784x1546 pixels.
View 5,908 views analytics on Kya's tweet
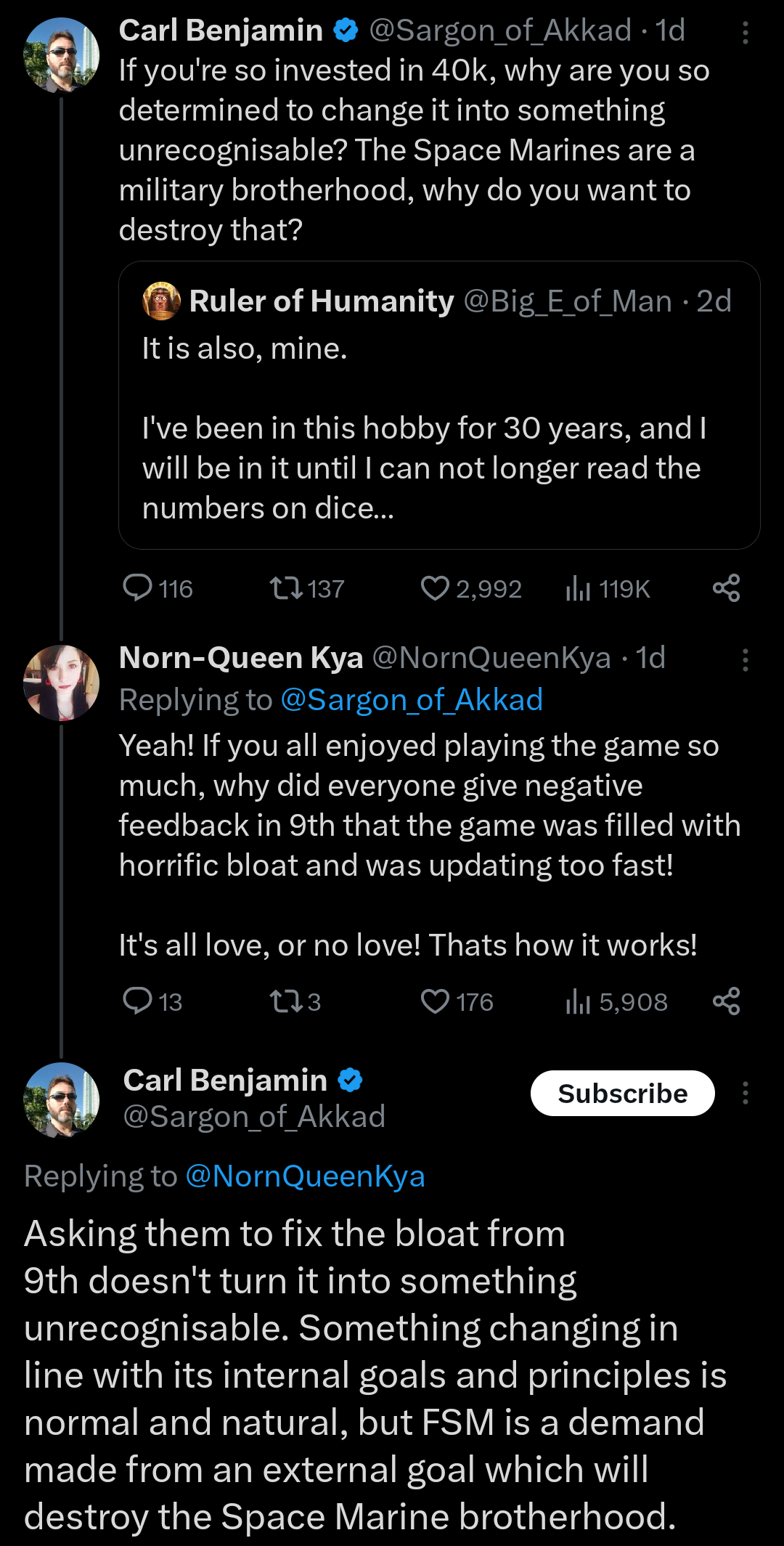click(578, 1002)
